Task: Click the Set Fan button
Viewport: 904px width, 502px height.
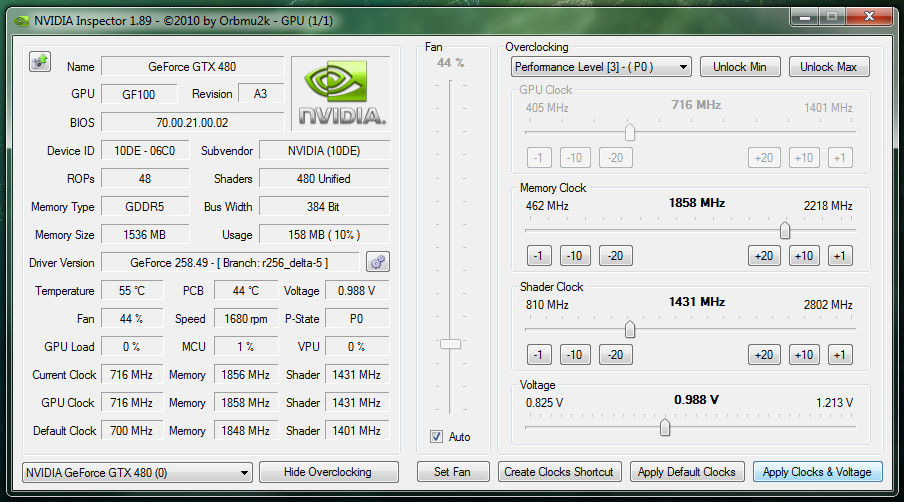Action: [453, 472]
